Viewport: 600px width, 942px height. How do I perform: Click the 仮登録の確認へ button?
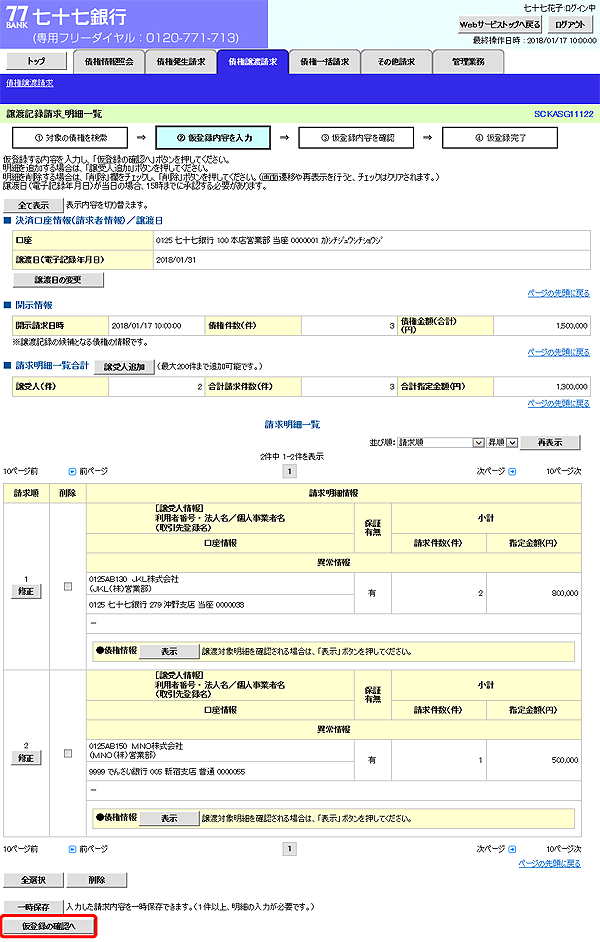pyautogui.click(x=49, y=926)
